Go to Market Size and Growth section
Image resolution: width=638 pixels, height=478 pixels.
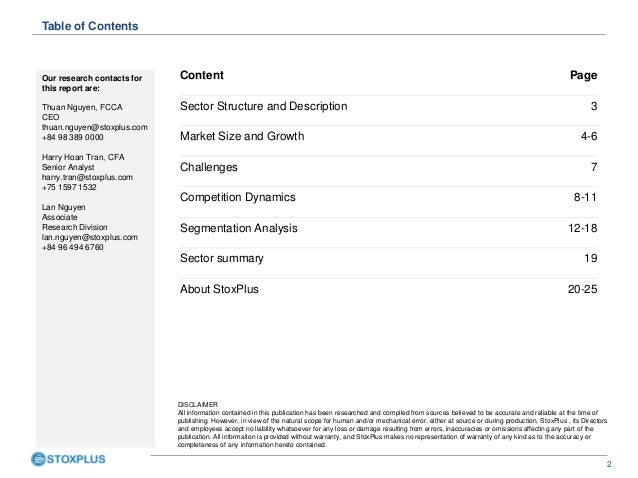click(x=241, y=136)
